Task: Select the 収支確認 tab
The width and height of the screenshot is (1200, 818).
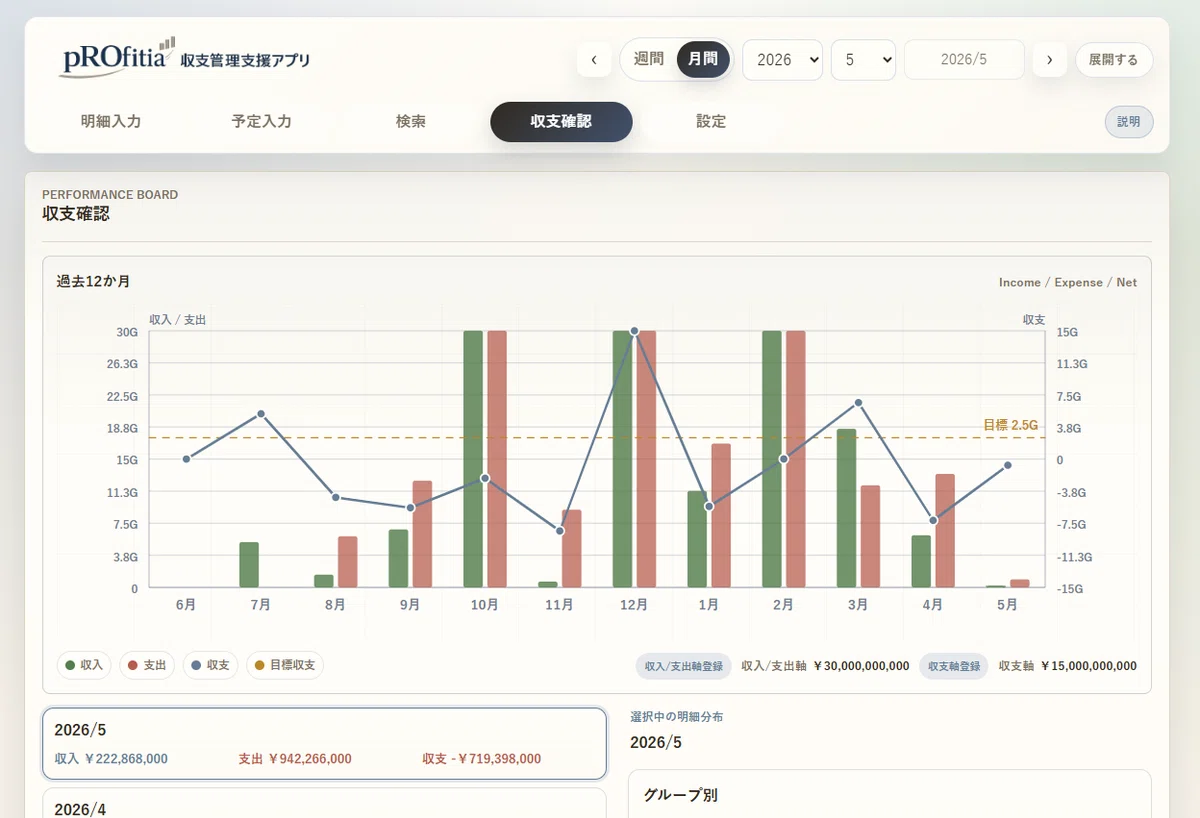Action: [x=561, y=122]
